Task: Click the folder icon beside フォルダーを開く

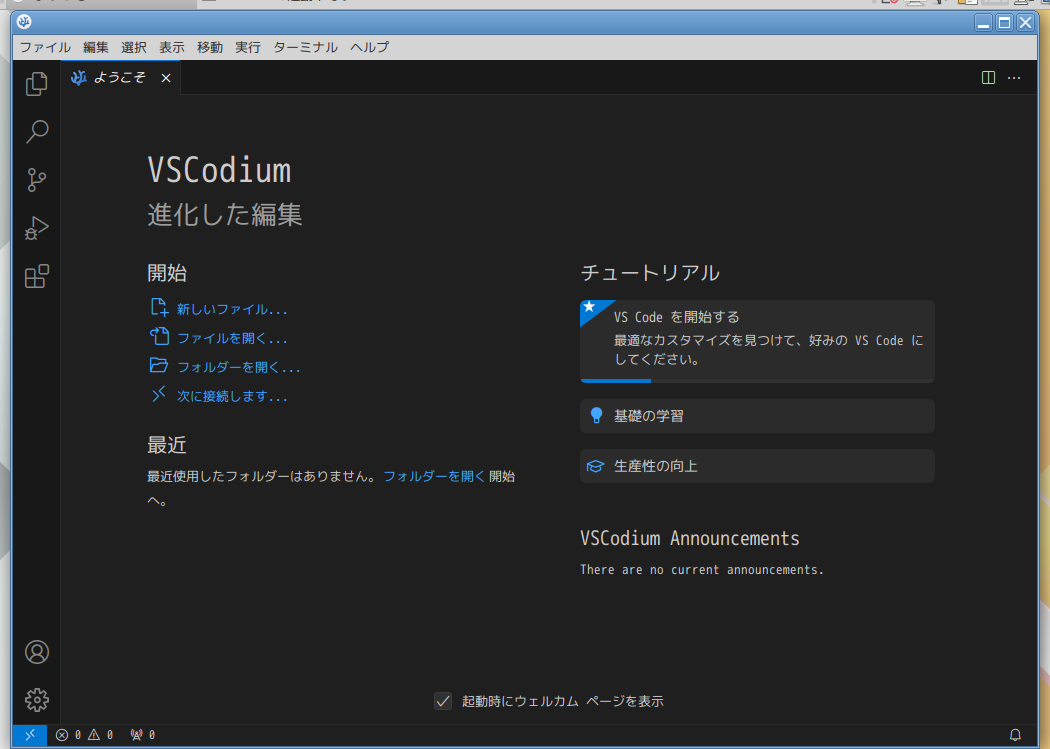Action: (x=159, y=365)
